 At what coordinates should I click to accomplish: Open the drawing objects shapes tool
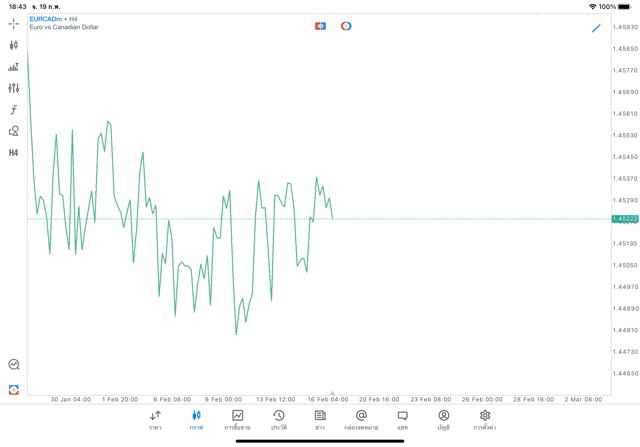click(x=13, y=131)
